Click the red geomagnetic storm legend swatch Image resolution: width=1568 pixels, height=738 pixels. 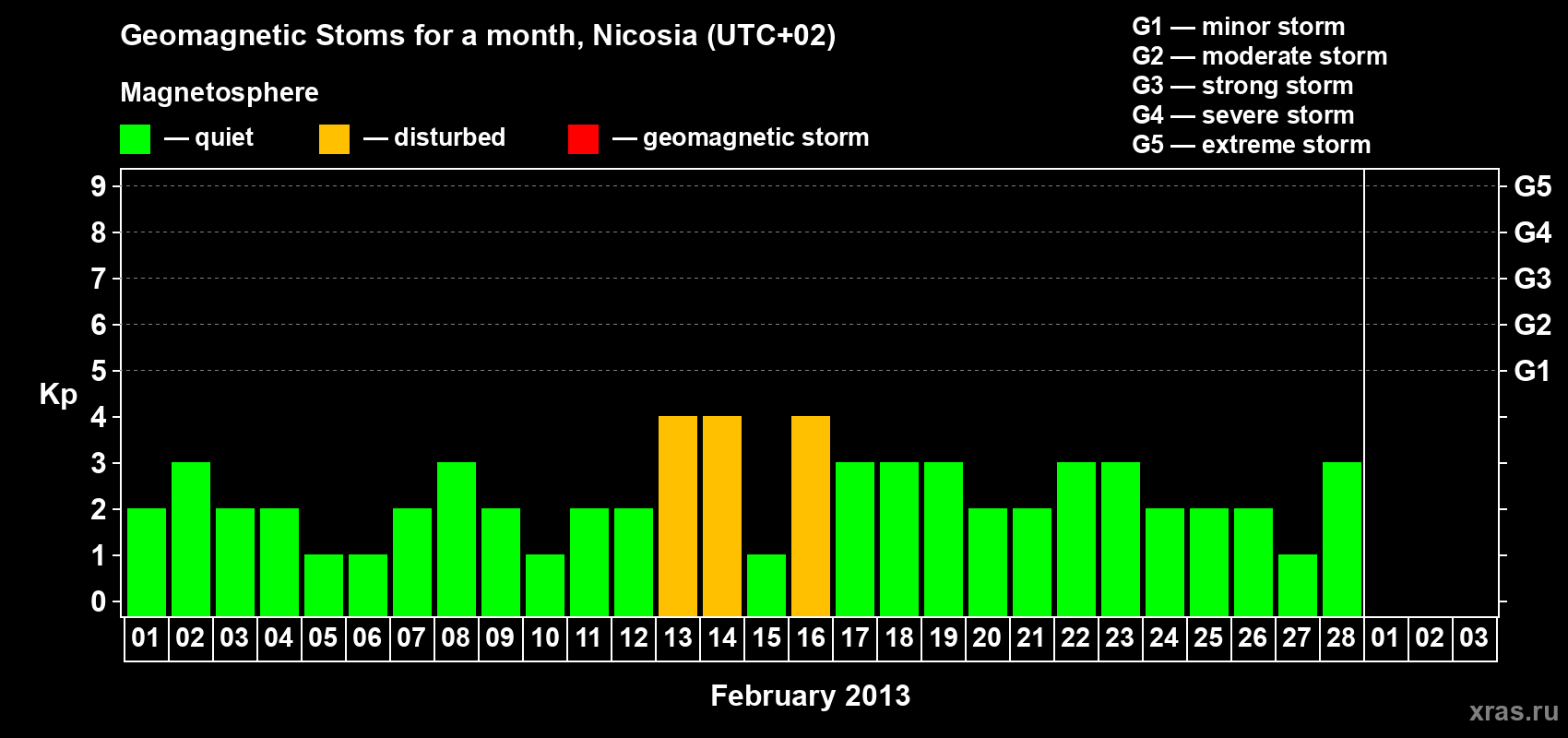[583, 139]
